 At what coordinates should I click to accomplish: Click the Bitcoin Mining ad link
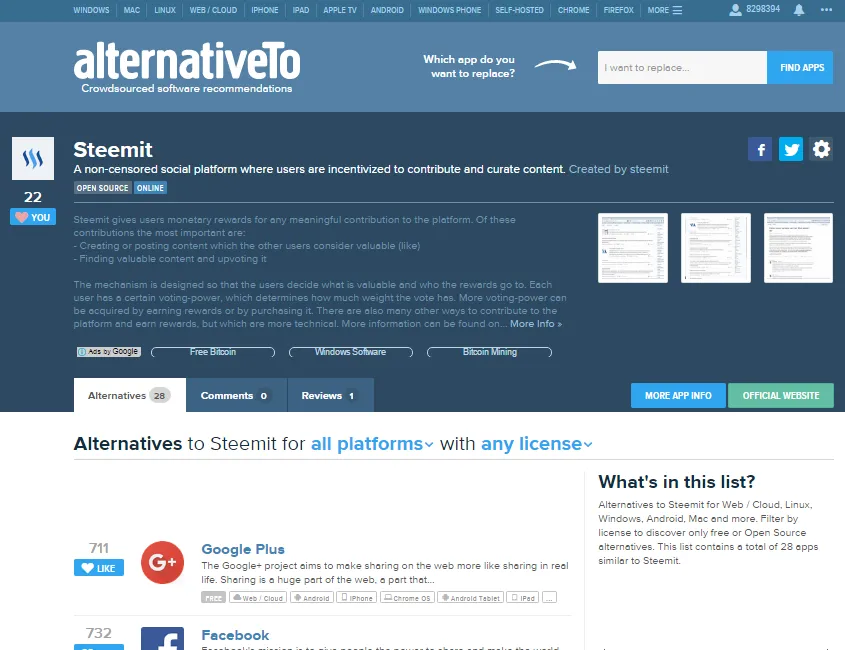click(x=489, y=352)
